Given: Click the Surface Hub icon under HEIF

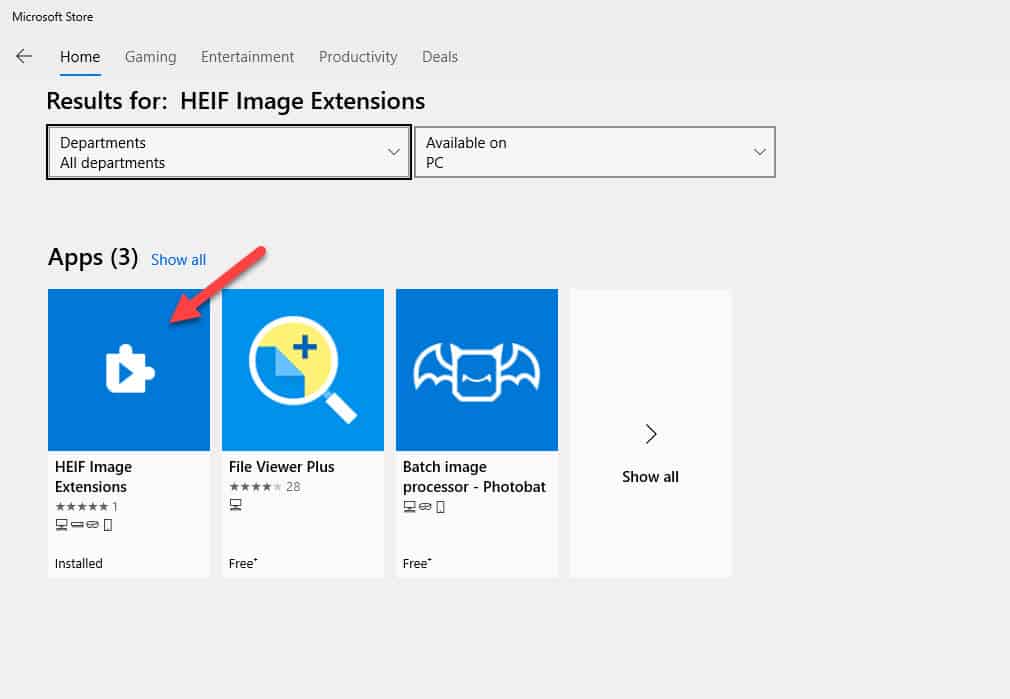Looking at the screenshot, I should tap(77, 524).
